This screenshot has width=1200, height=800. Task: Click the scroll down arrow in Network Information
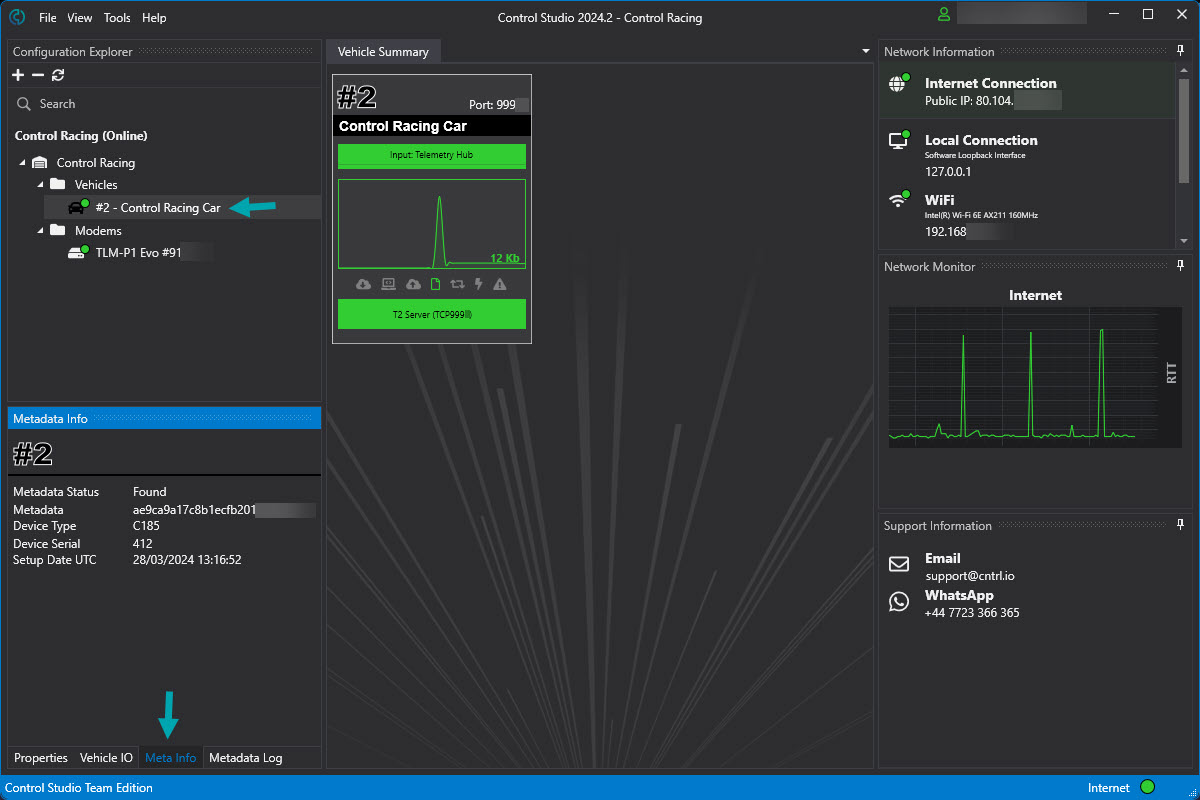coord(1185,241)
